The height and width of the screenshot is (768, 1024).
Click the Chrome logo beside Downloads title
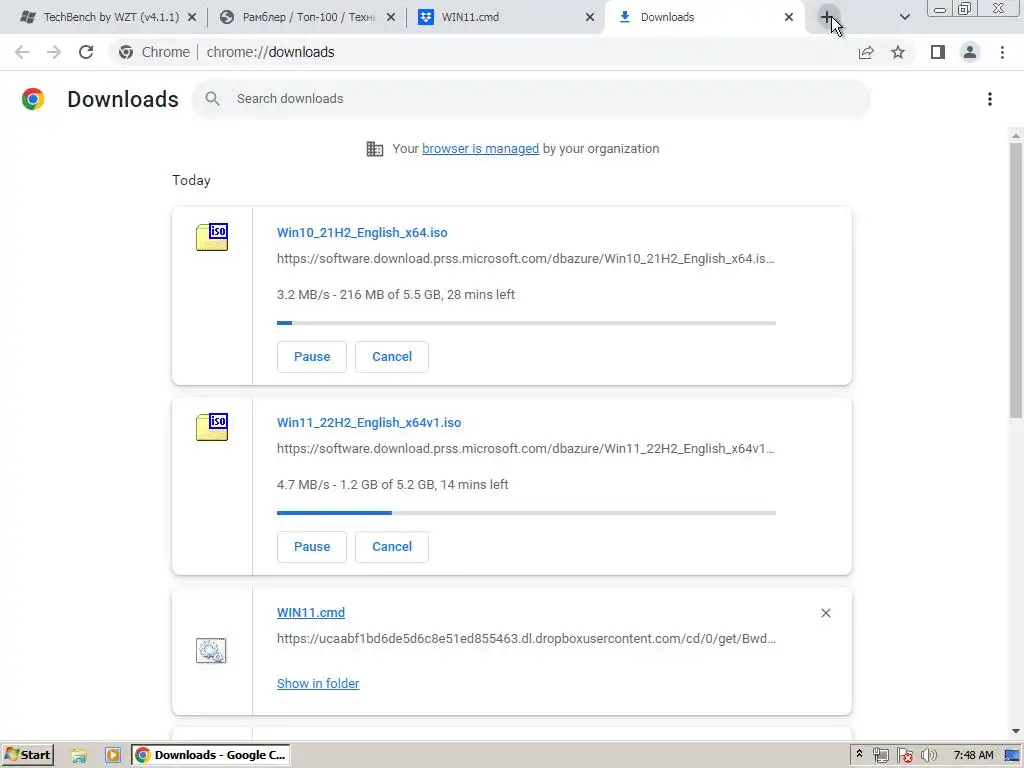click(x=33, y=99)
